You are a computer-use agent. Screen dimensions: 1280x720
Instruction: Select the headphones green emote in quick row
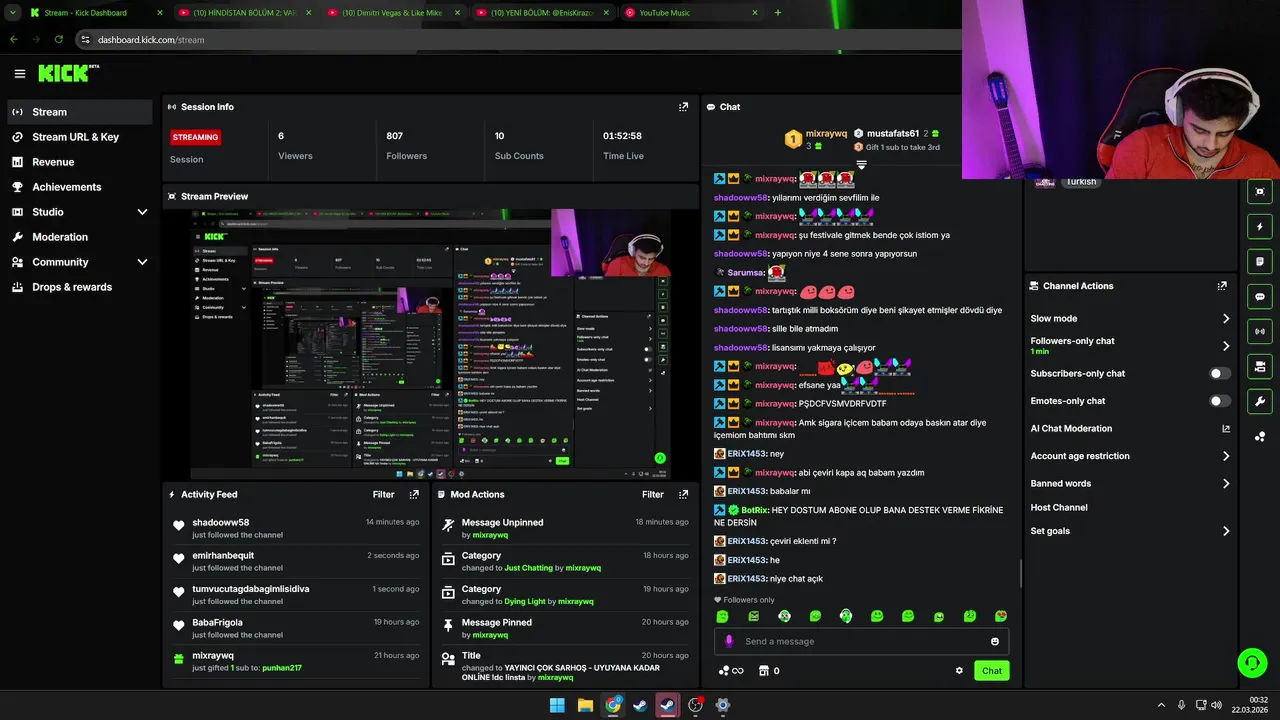click(x=846, y=617)
